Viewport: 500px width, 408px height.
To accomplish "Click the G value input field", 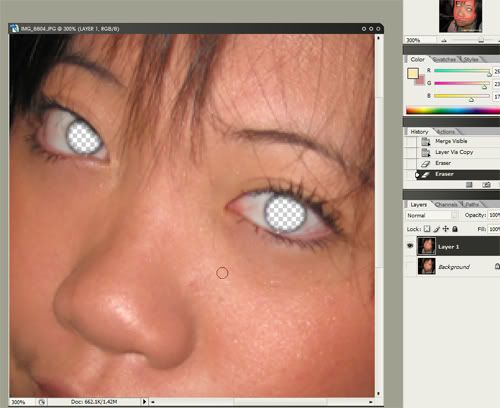I will coord(497,84).
